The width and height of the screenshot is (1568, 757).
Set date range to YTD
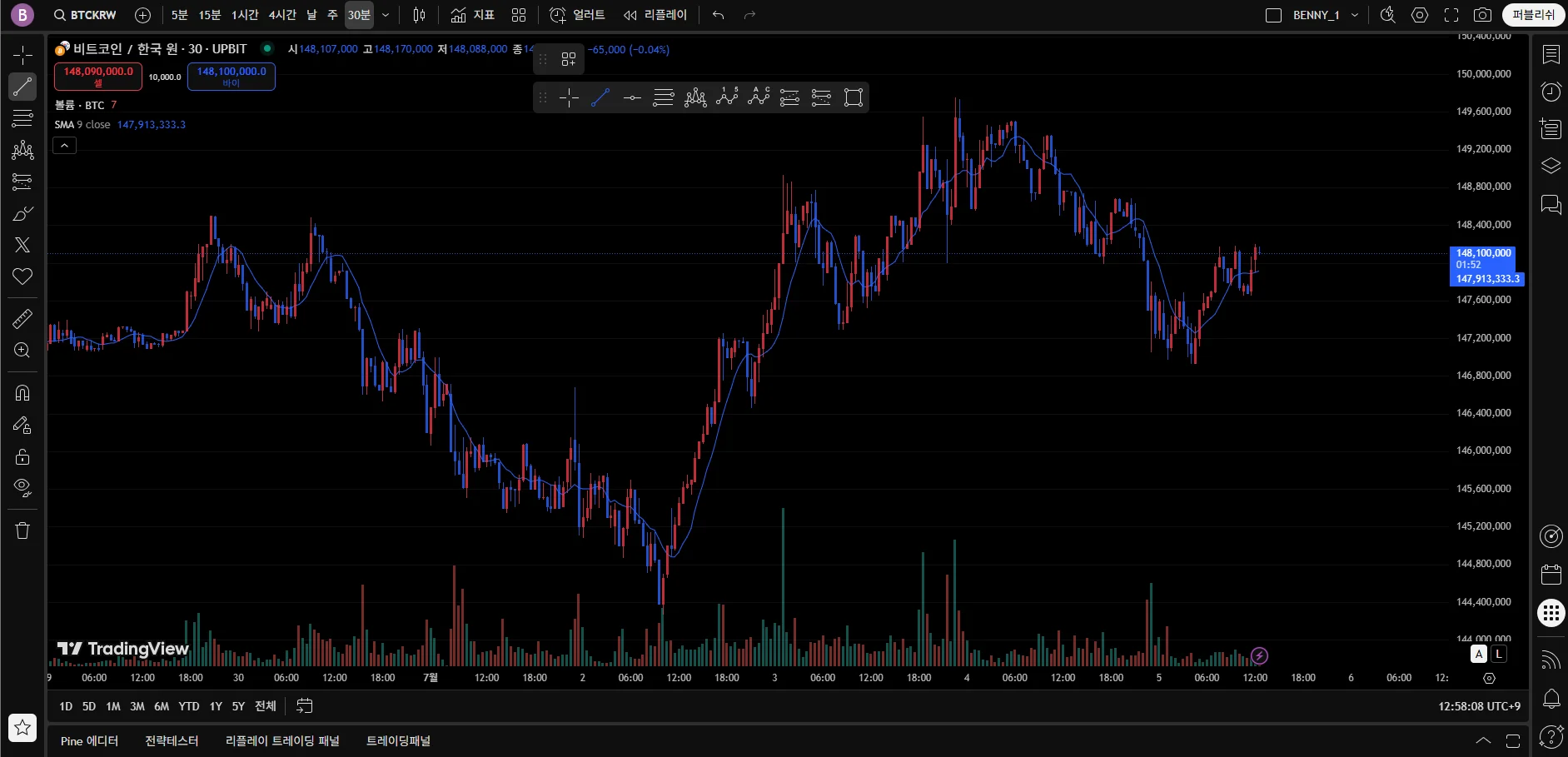[189, 706]
